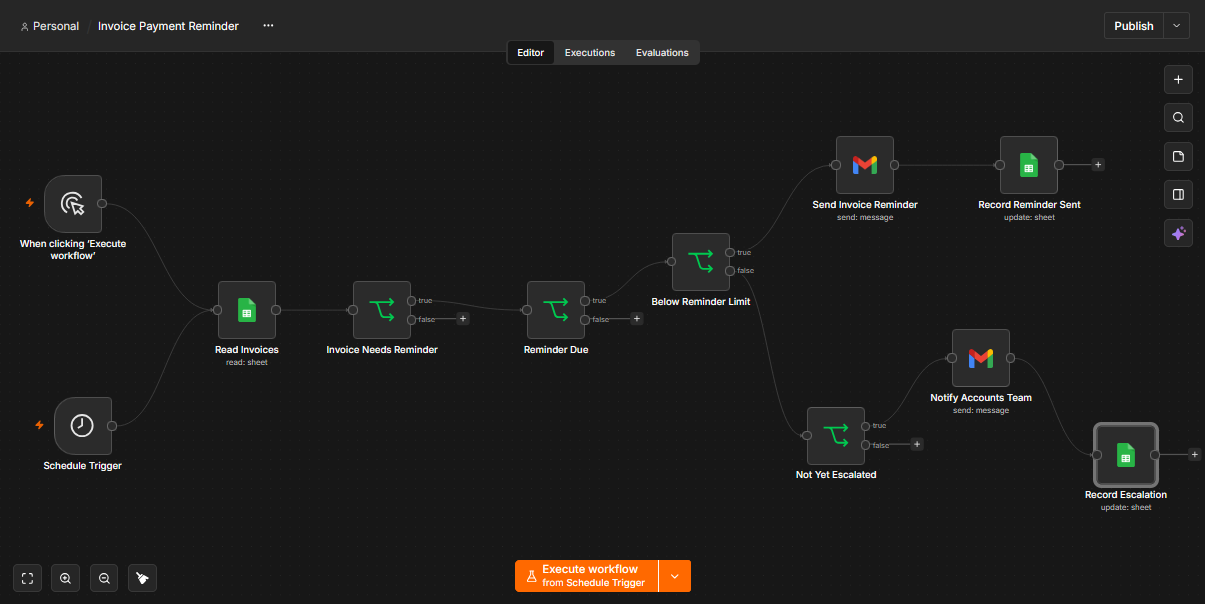Image resolution: width=1205 pixels, height=604 pixels.
Task: Select the Reminder Due IF node
Action: (556, 310)
